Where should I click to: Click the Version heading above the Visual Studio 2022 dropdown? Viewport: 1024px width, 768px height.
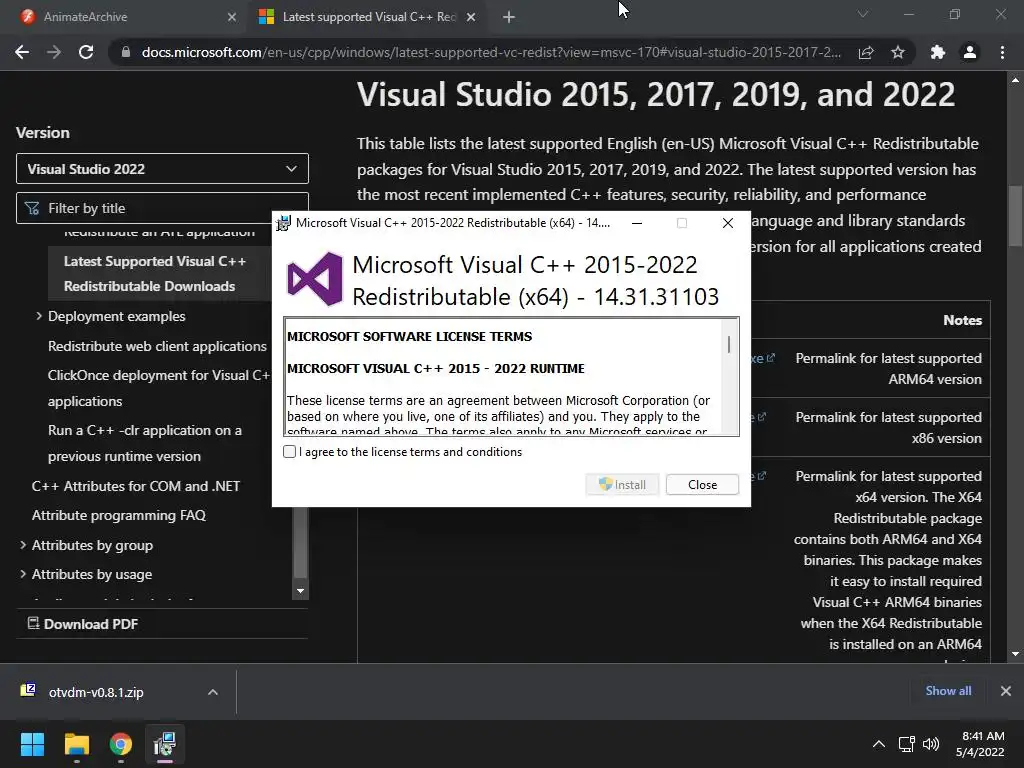[x=42, y=132]
